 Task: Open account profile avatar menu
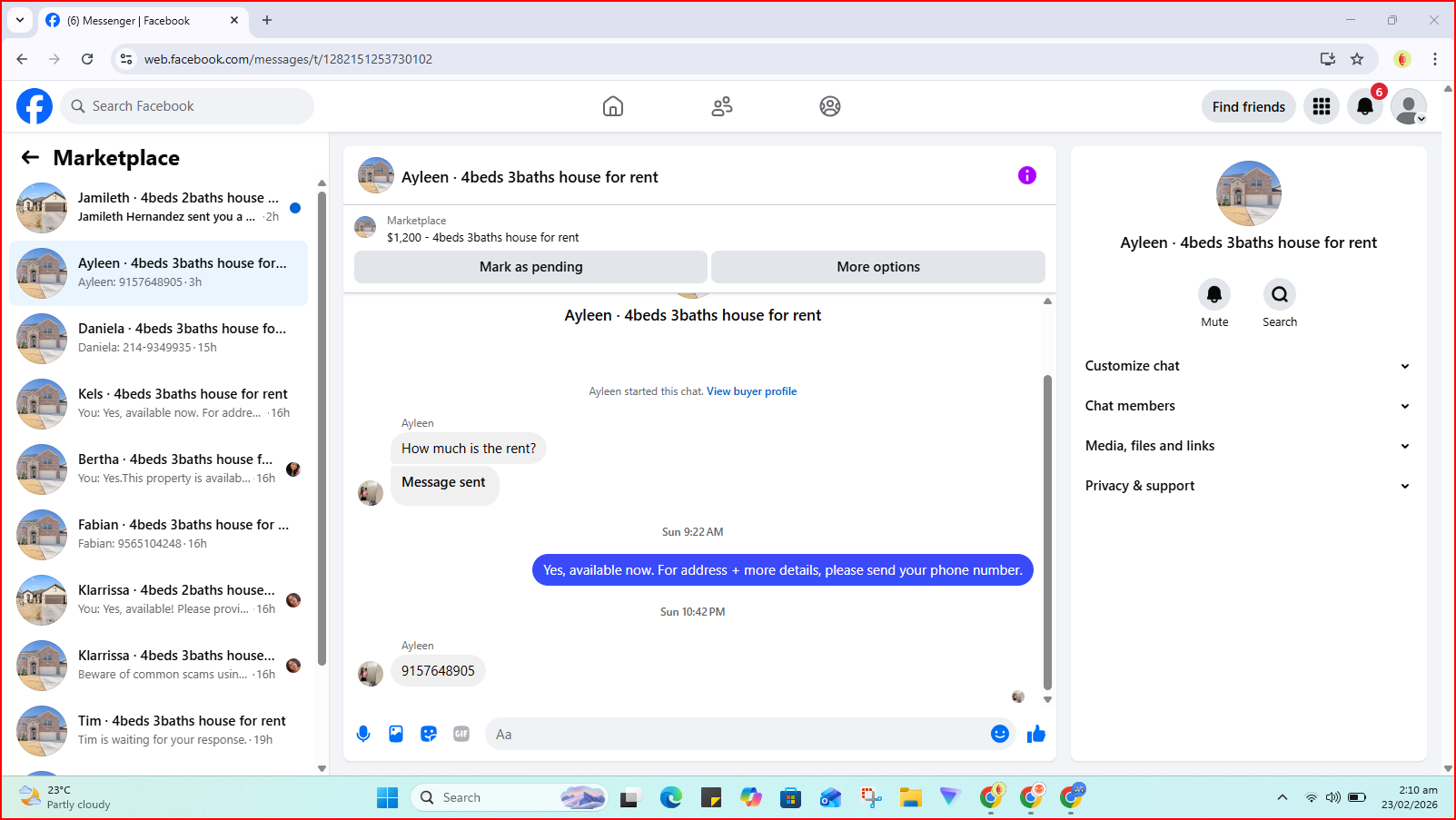(x=1409, y=106)
